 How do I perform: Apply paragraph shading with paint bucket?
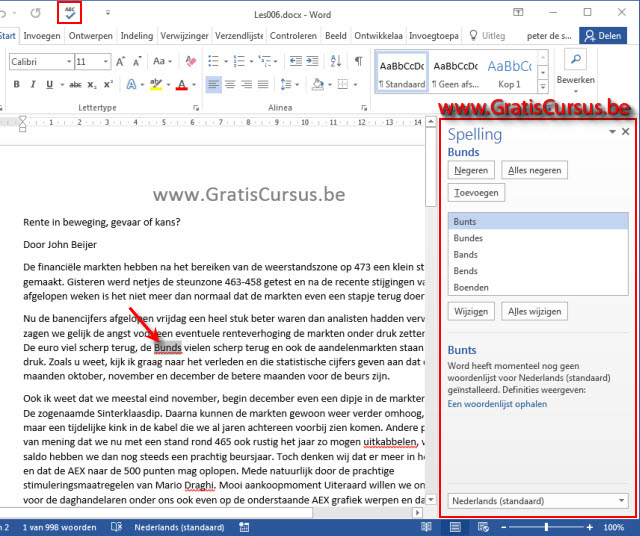tap(318, 85)
